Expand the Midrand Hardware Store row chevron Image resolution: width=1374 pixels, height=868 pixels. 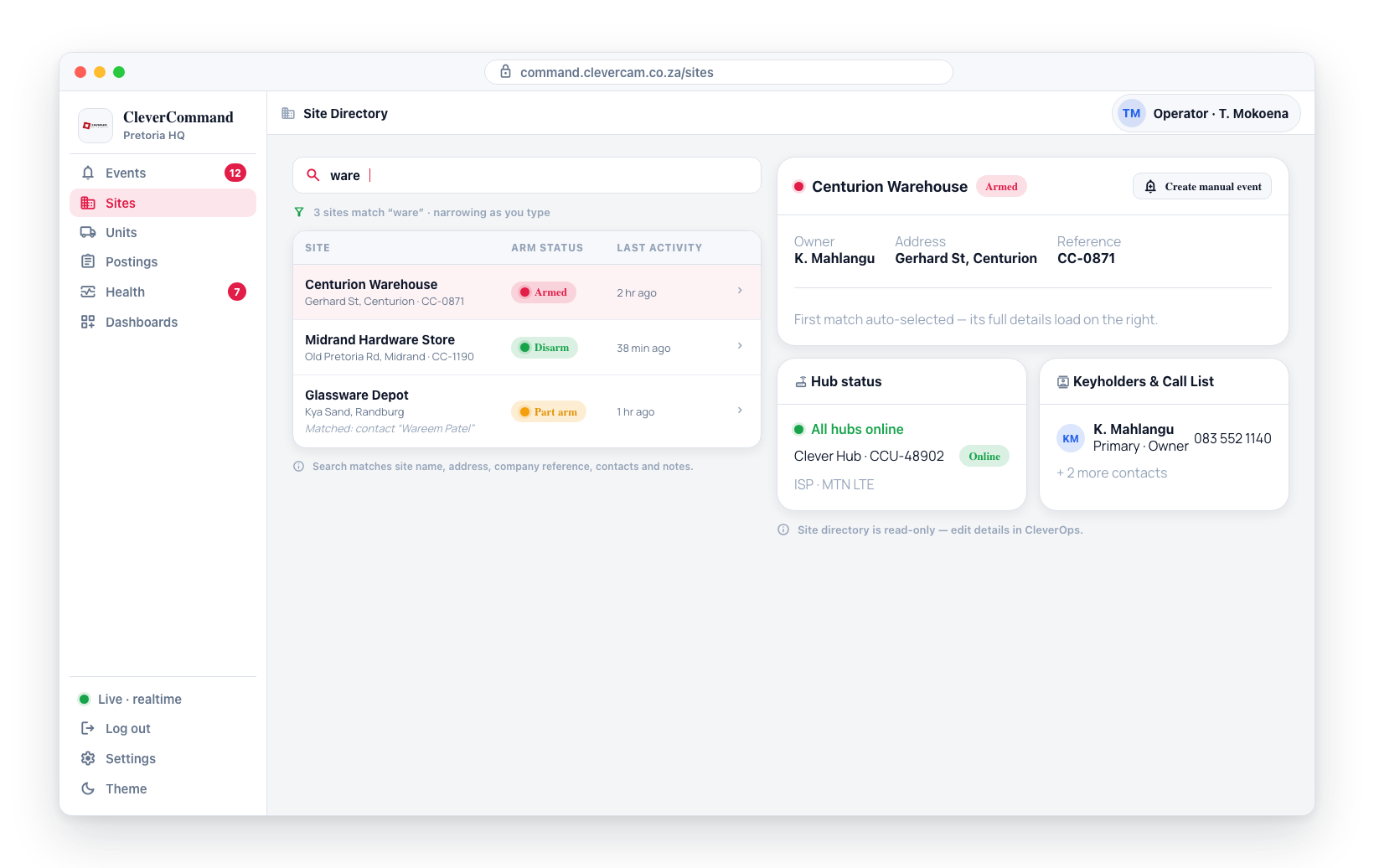[x=740, y=346]
